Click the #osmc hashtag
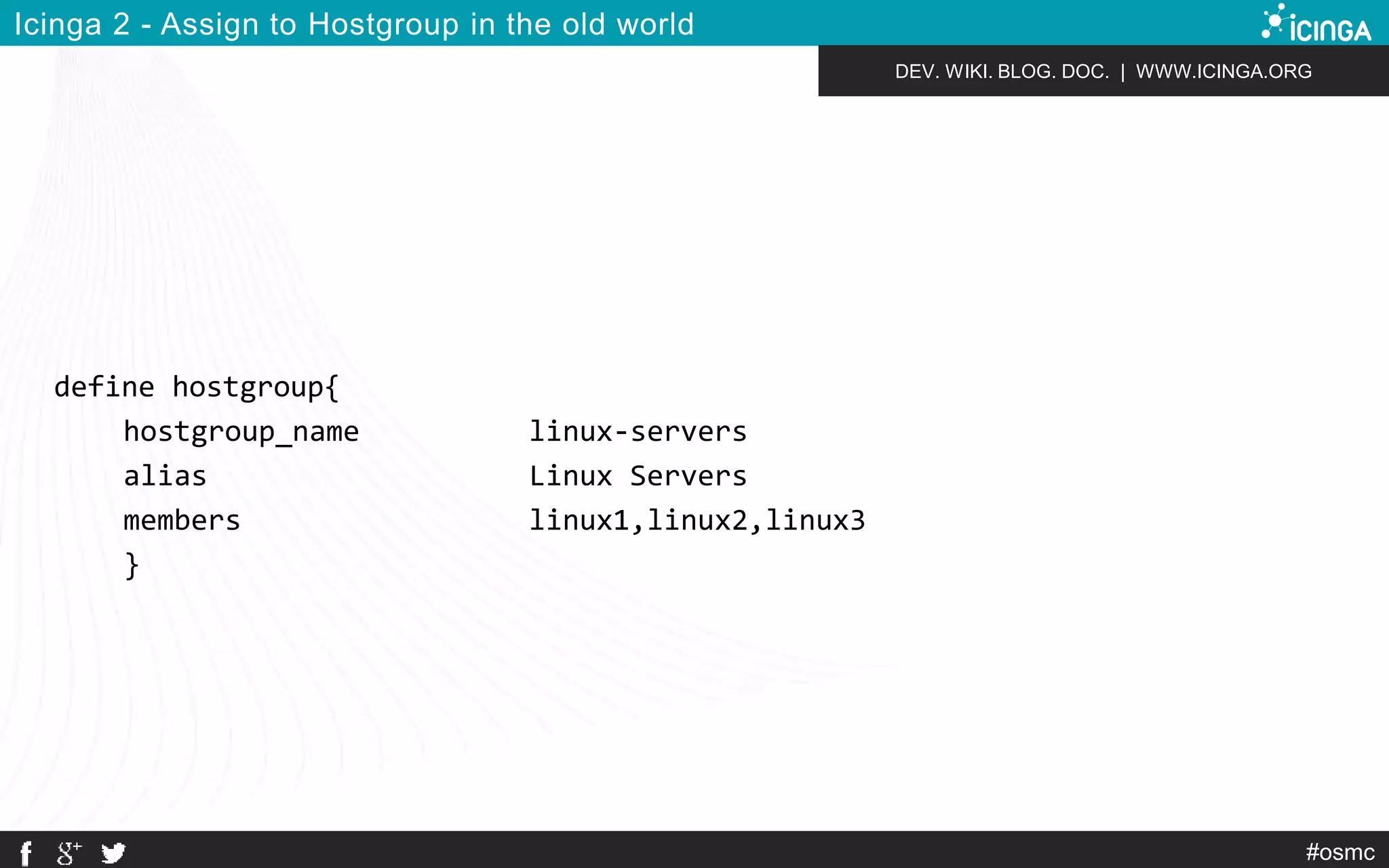Viewport: 1389px width, 868px height. pyautogui.click(x=1340, y=852)
